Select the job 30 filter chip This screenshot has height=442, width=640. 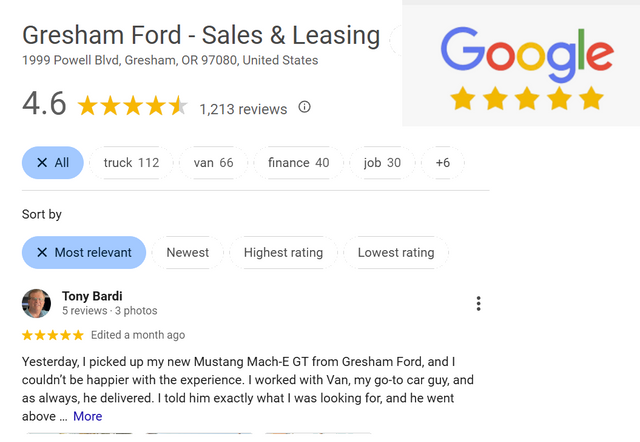382,163
